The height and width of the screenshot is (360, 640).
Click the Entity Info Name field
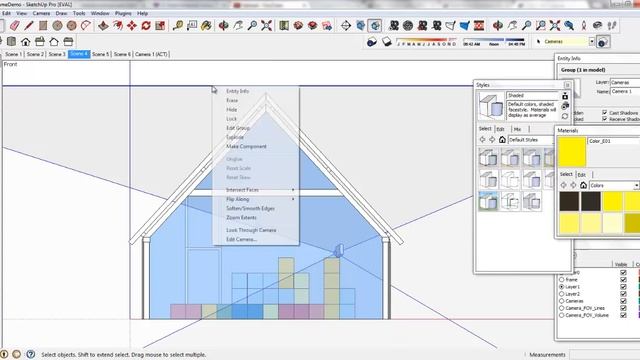tap(625, 91)
